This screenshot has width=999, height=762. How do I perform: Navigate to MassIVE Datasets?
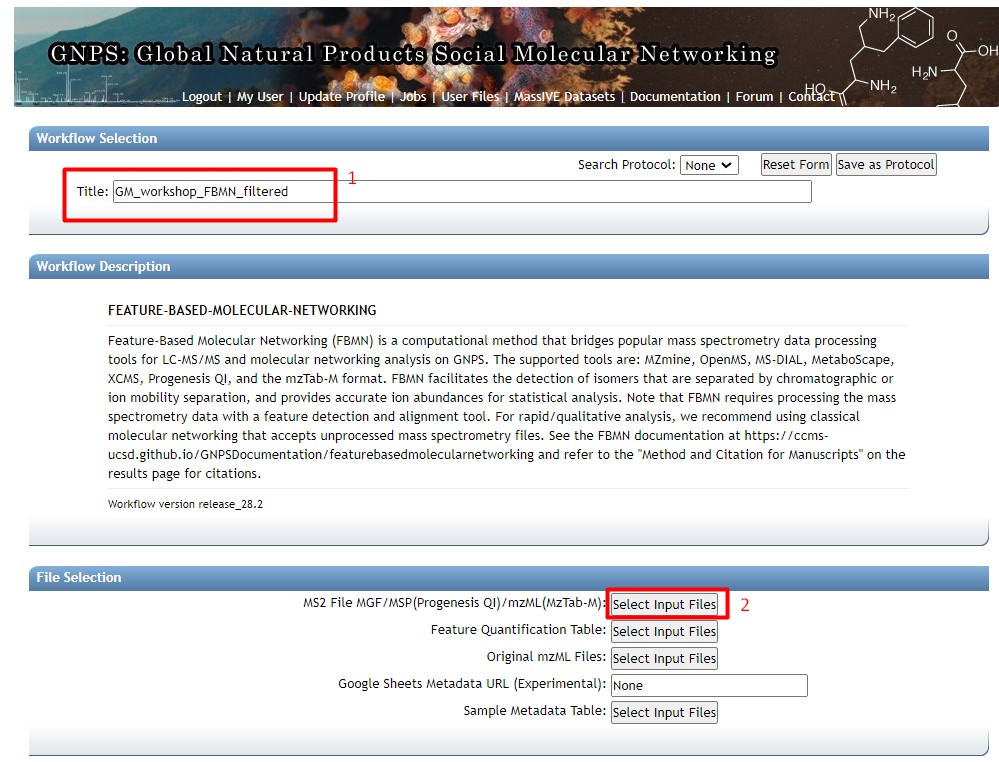pos(564,97)
